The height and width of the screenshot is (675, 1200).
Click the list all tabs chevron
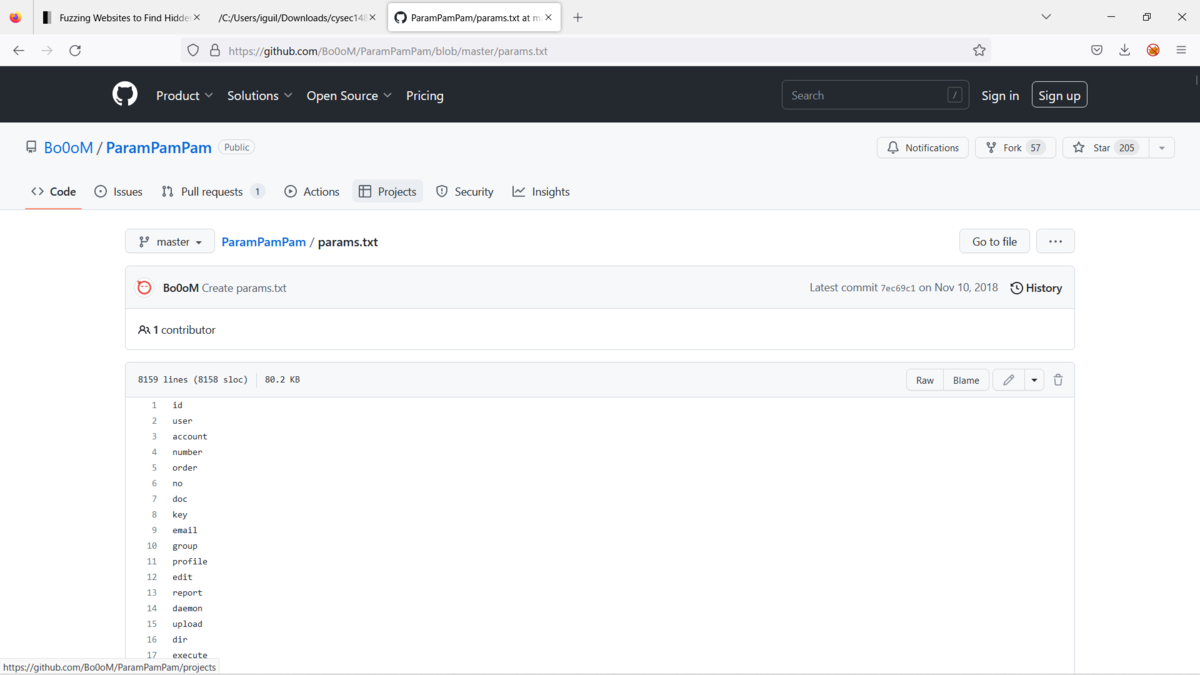coord(1046,17)
